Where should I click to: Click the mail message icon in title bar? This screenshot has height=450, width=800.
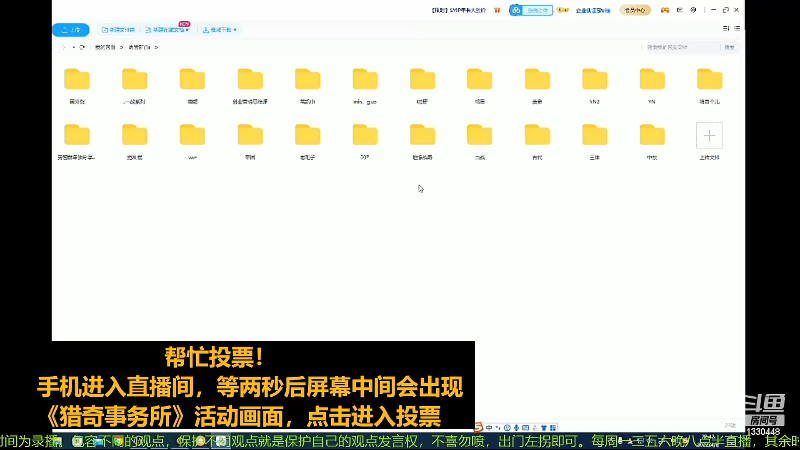pos(680,10)
